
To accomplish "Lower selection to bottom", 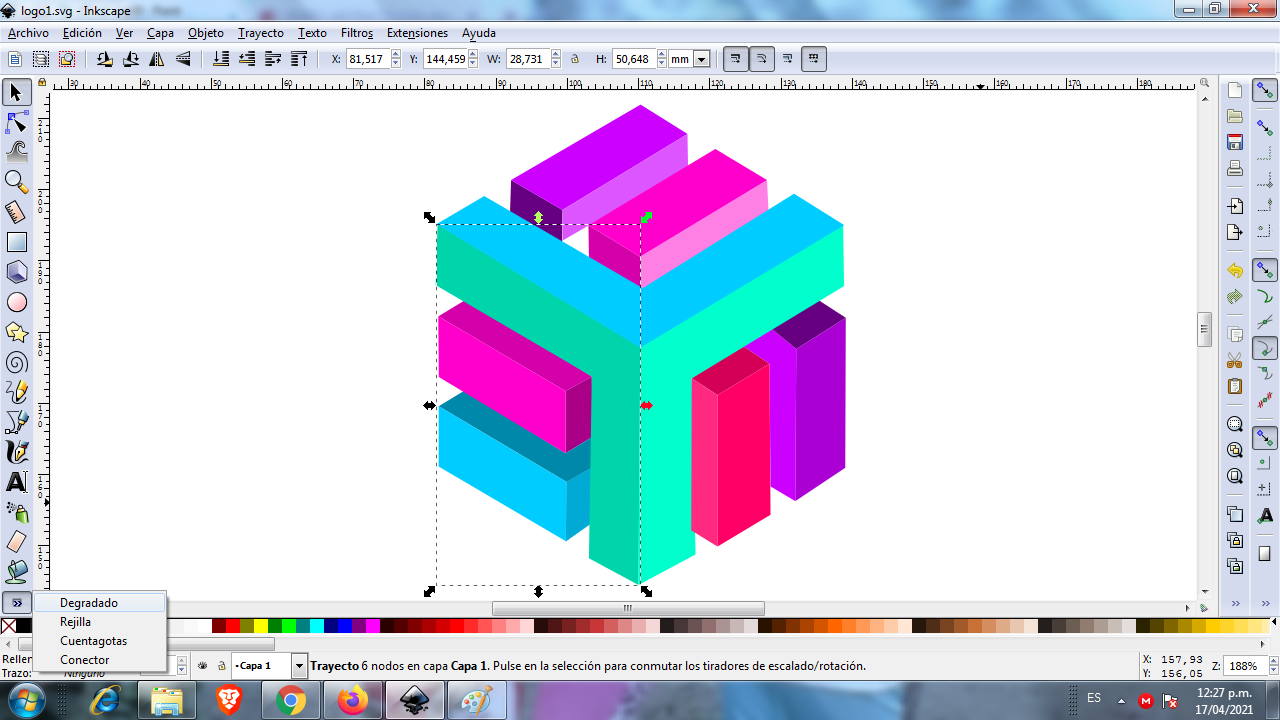I will tap(221, 59).
